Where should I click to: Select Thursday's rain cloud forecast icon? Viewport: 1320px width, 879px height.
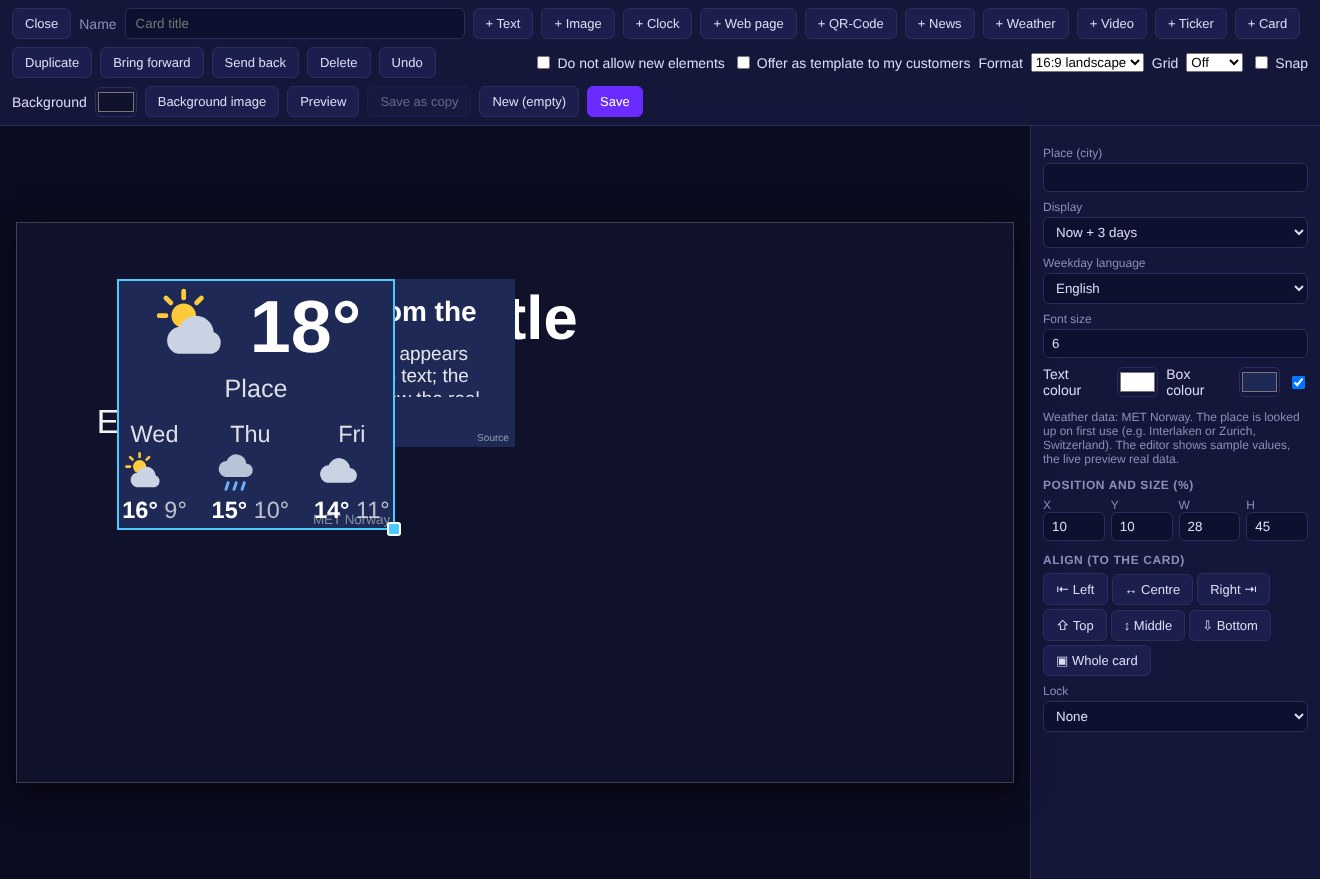tap(236, 472)
